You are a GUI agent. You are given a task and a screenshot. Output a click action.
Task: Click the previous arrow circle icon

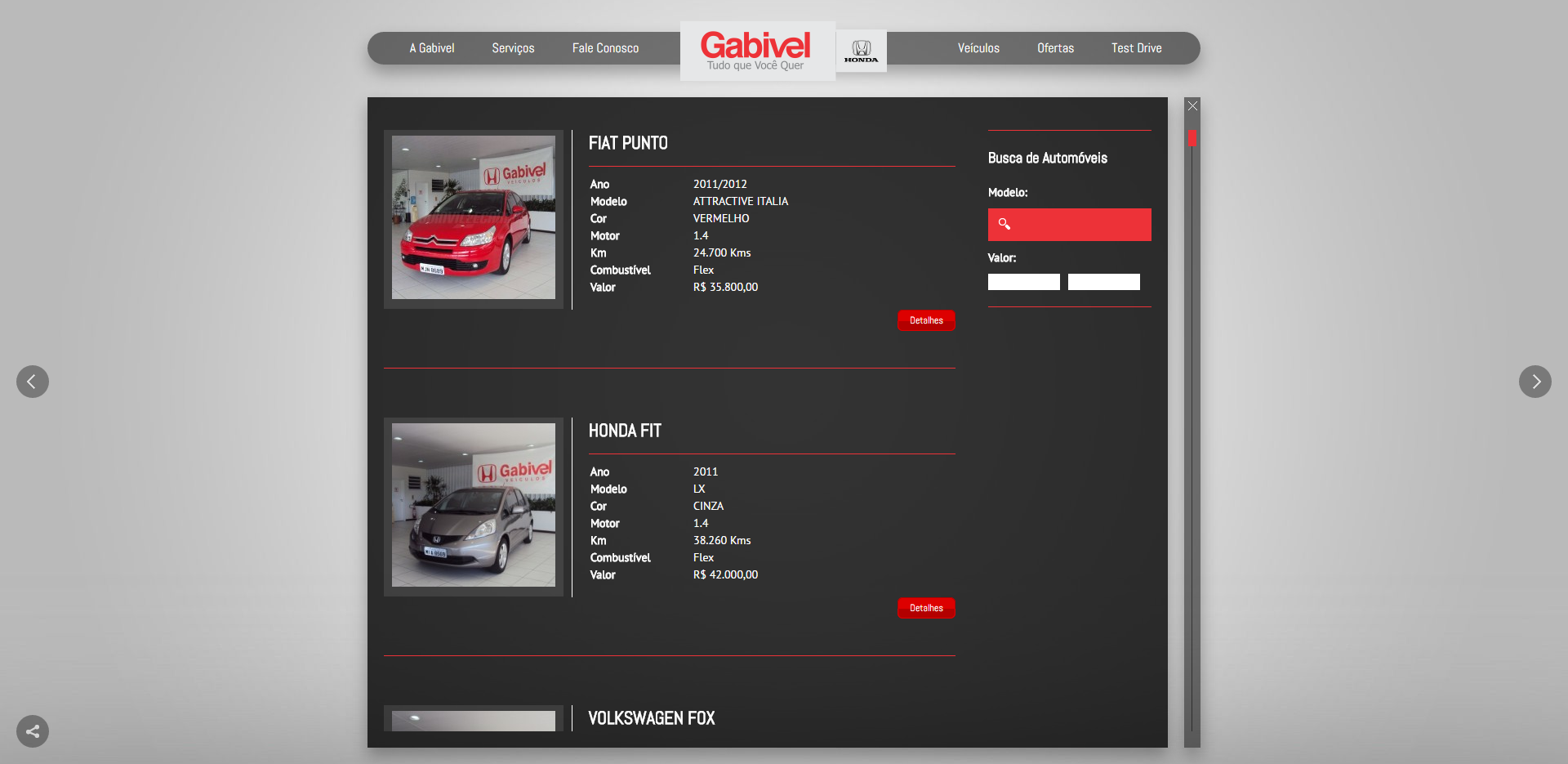point(33,382)
